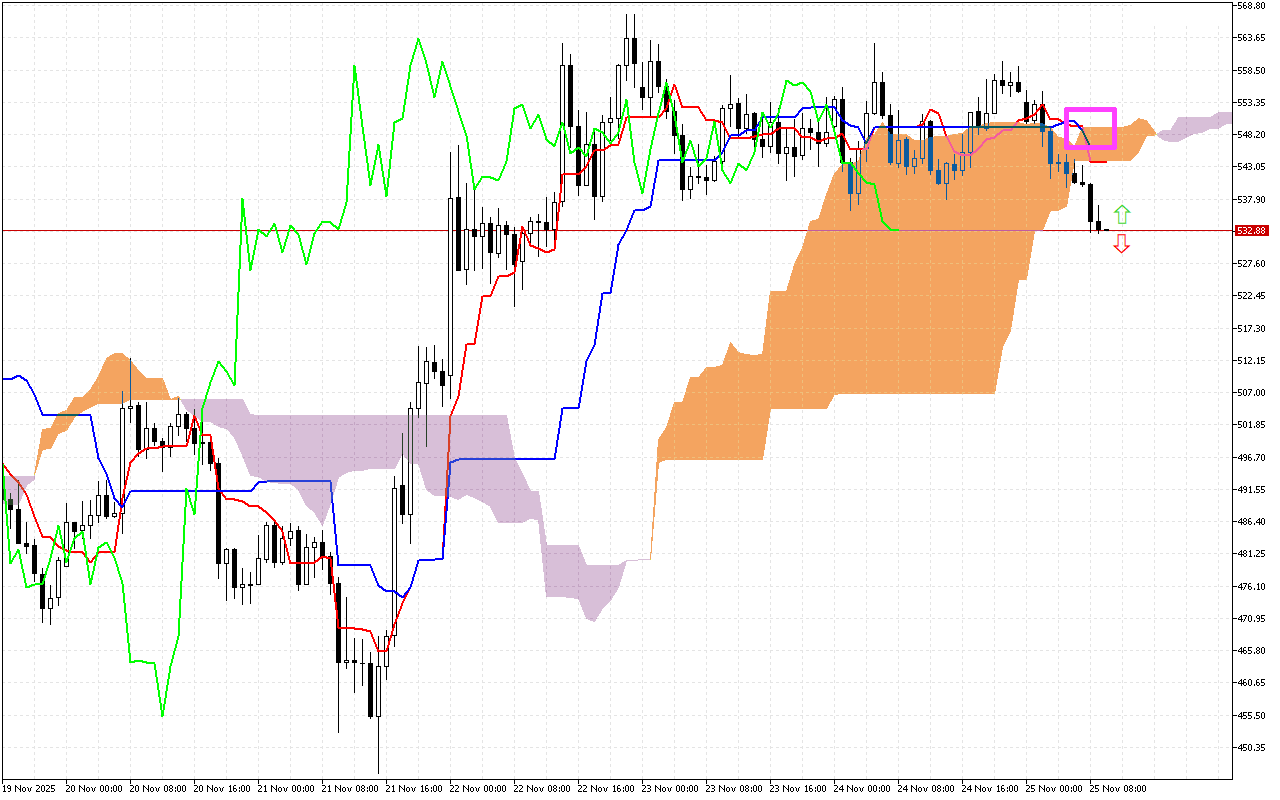Click the 563.65 label on price axis
The image size is (1280, 800).
click(1252, 38)
